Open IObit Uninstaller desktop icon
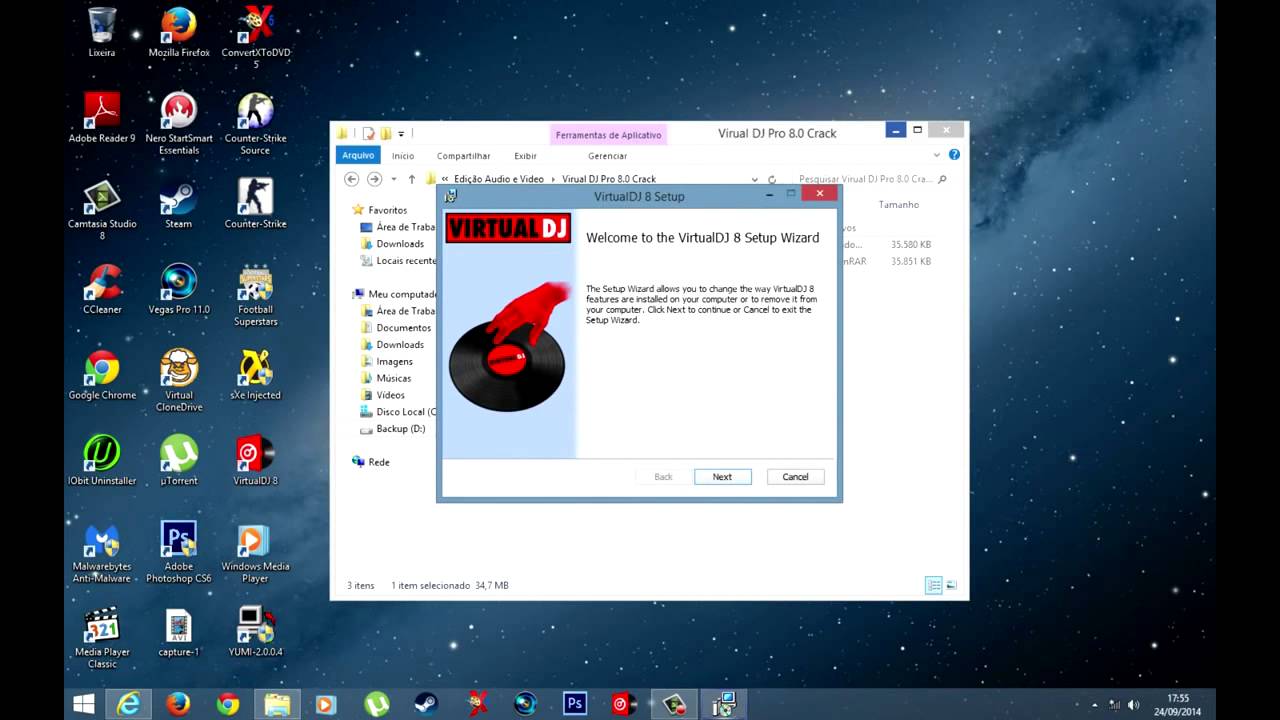The height and width of the screenshot is (720, 1280). (101, 460)
